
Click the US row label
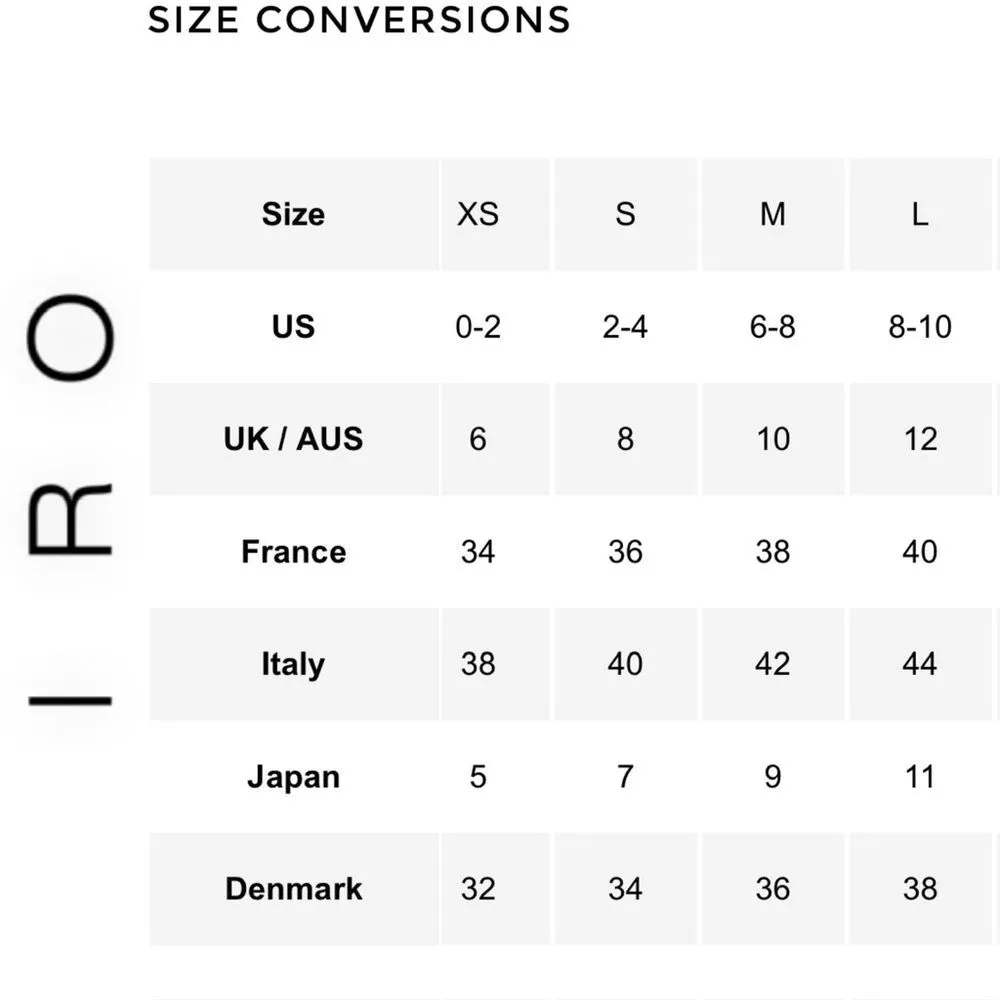[x=293, y=327]
